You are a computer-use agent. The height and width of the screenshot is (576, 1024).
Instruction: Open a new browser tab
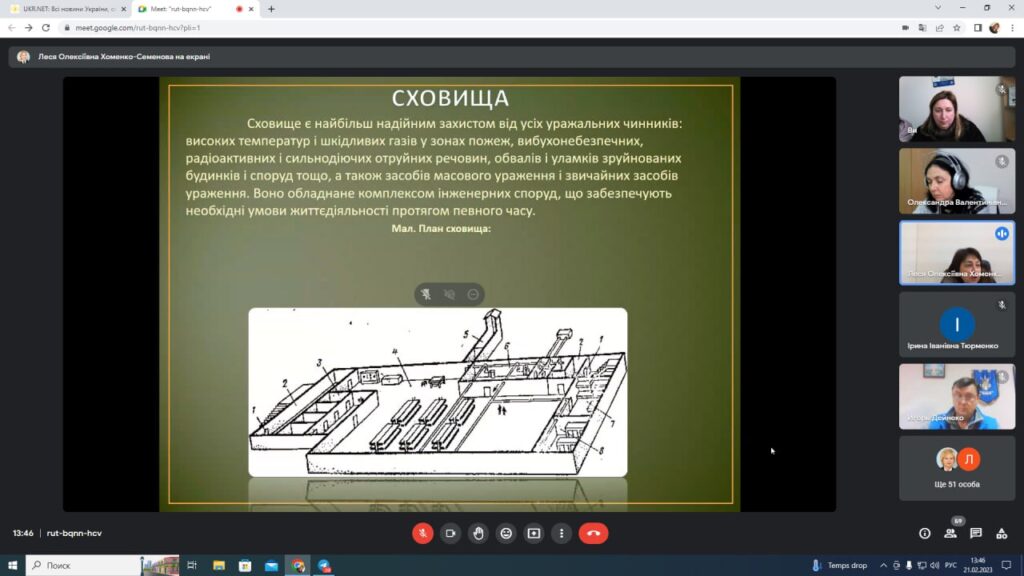pos(271,9)
